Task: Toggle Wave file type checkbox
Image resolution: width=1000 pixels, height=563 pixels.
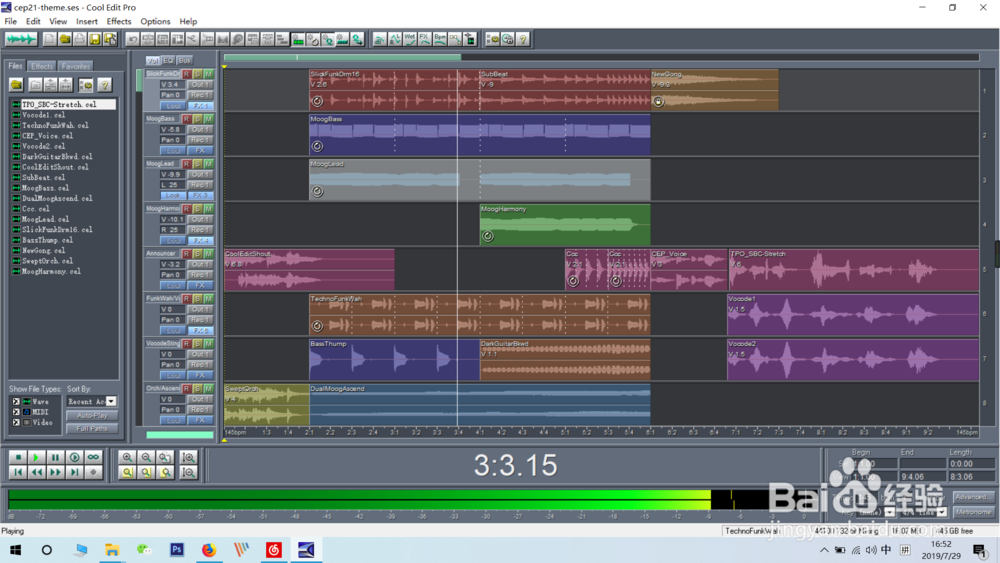Action: pos(16,402)
